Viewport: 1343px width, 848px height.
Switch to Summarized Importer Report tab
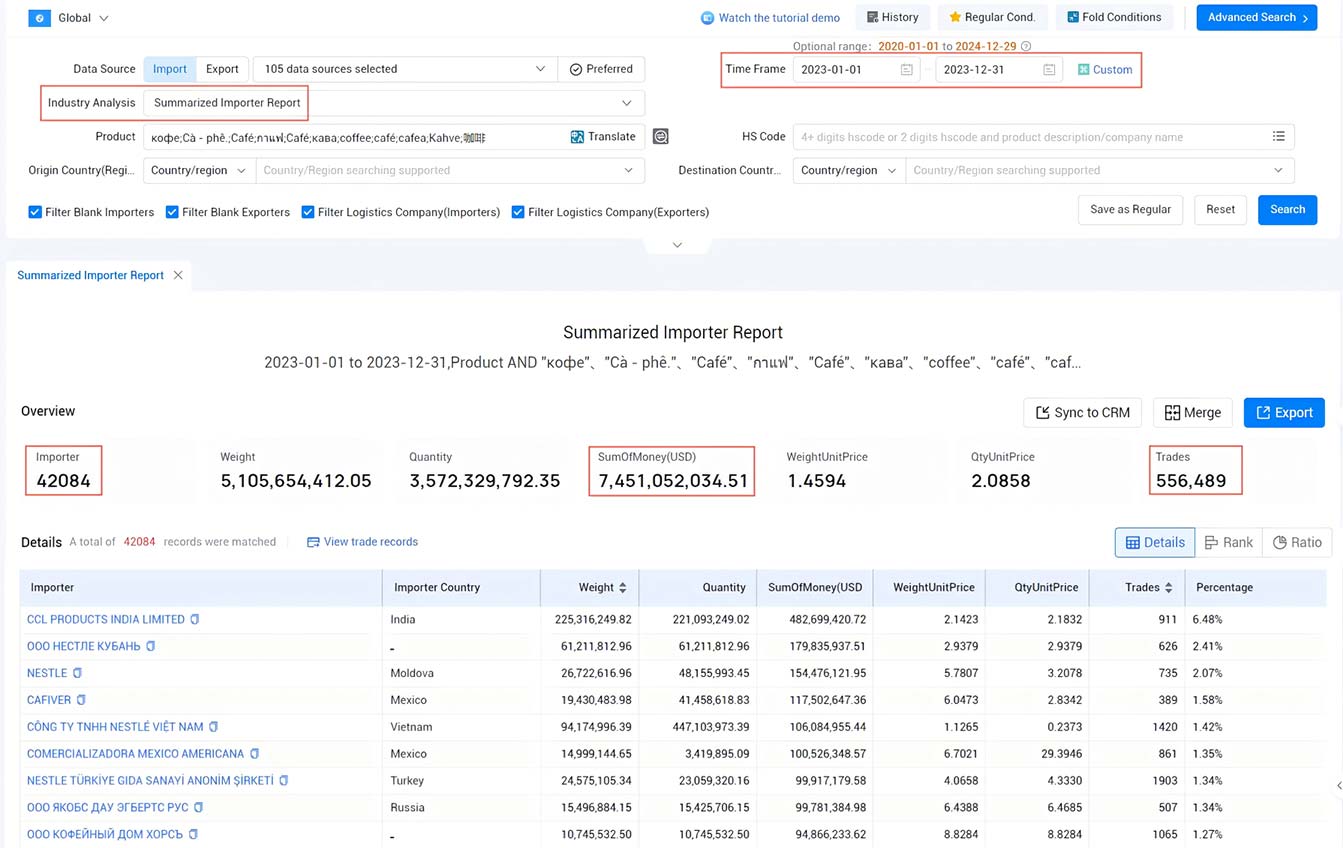(x=90, y=275)
